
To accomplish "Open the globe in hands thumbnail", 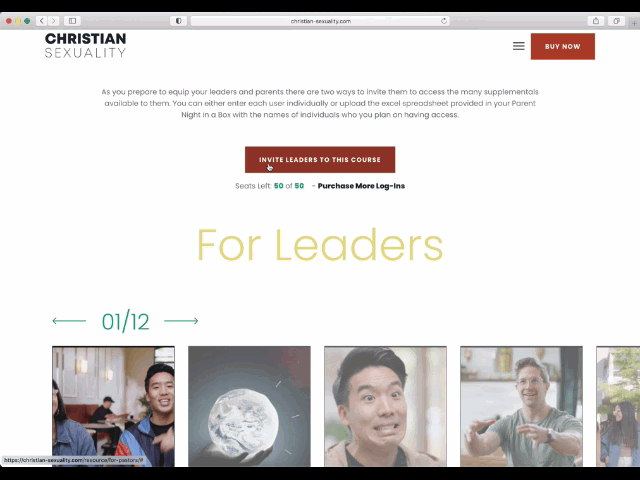I will point(249,406).
